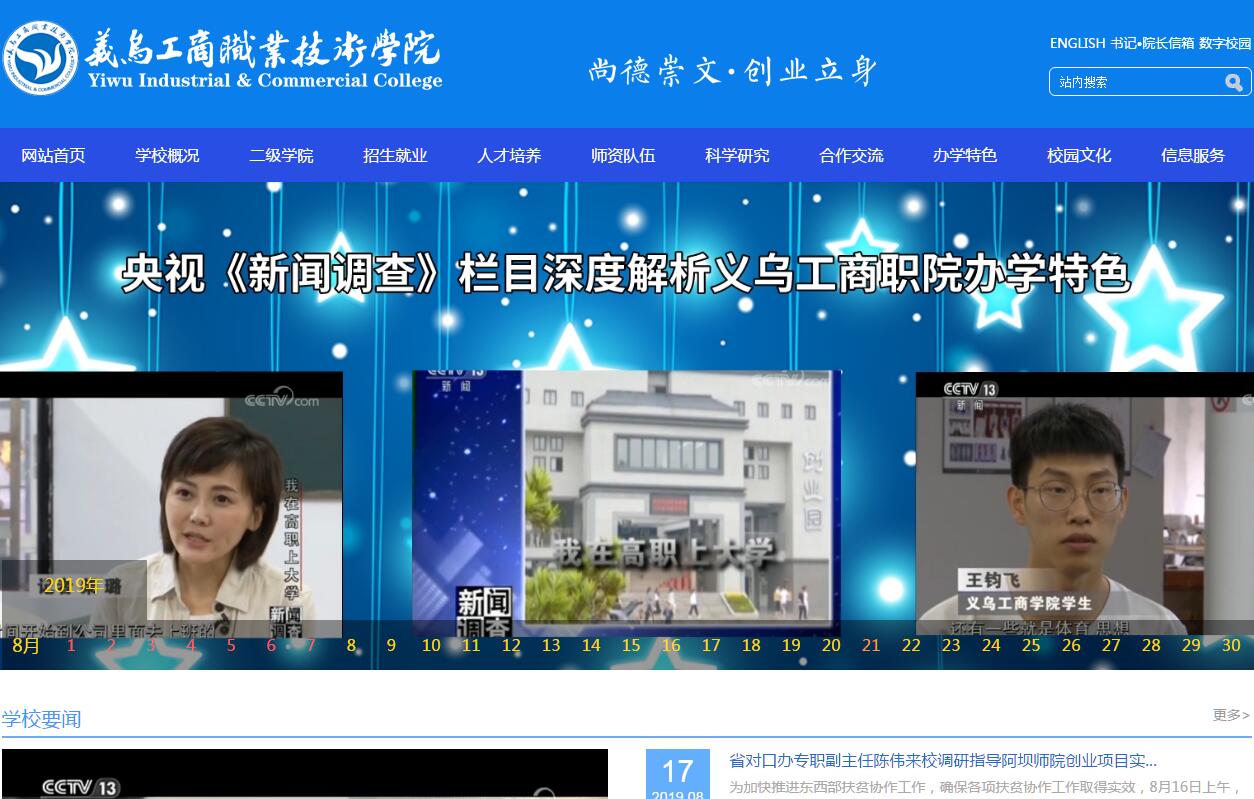1254x799 pixels.
Task: Open 学校概况 menu
Action: [167, 155]
